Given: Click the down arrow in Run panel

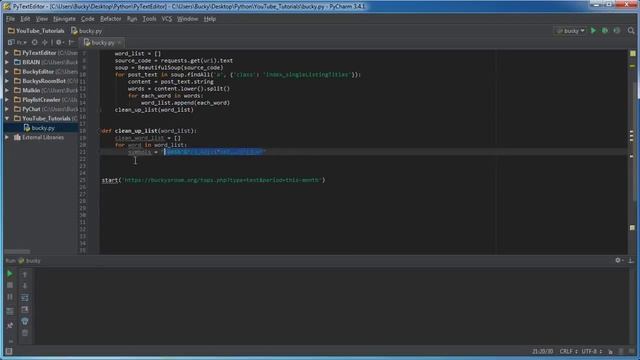Looking at the screenshot, I should coord(25,286).
